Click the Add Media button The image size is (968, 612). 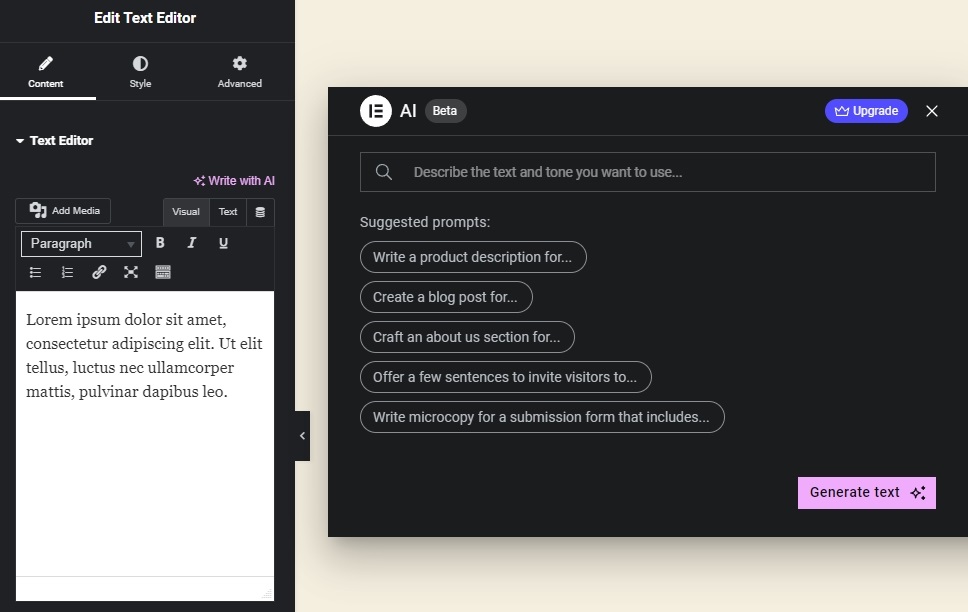pos(64,211)
